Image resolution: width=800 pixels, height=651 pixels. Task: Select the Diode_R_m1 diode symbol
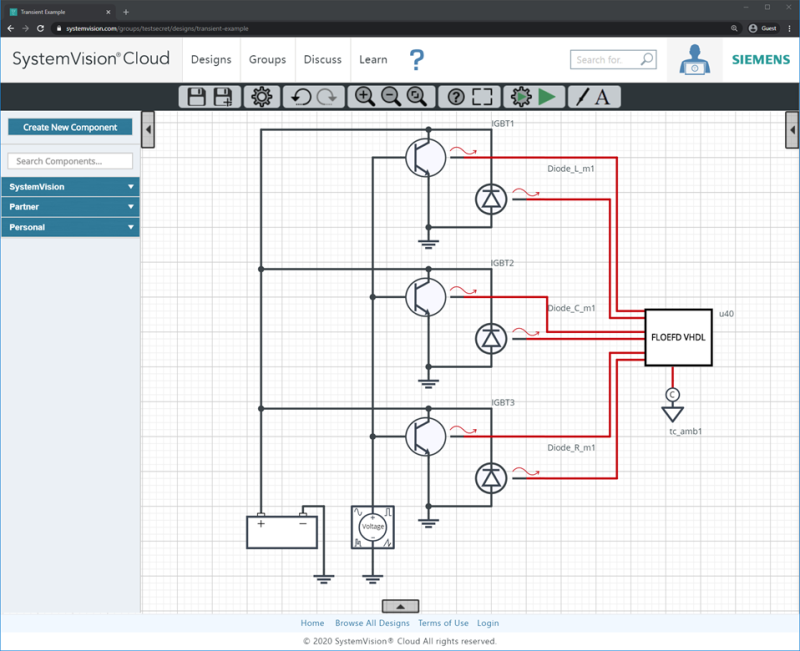(x=491, y=478)
